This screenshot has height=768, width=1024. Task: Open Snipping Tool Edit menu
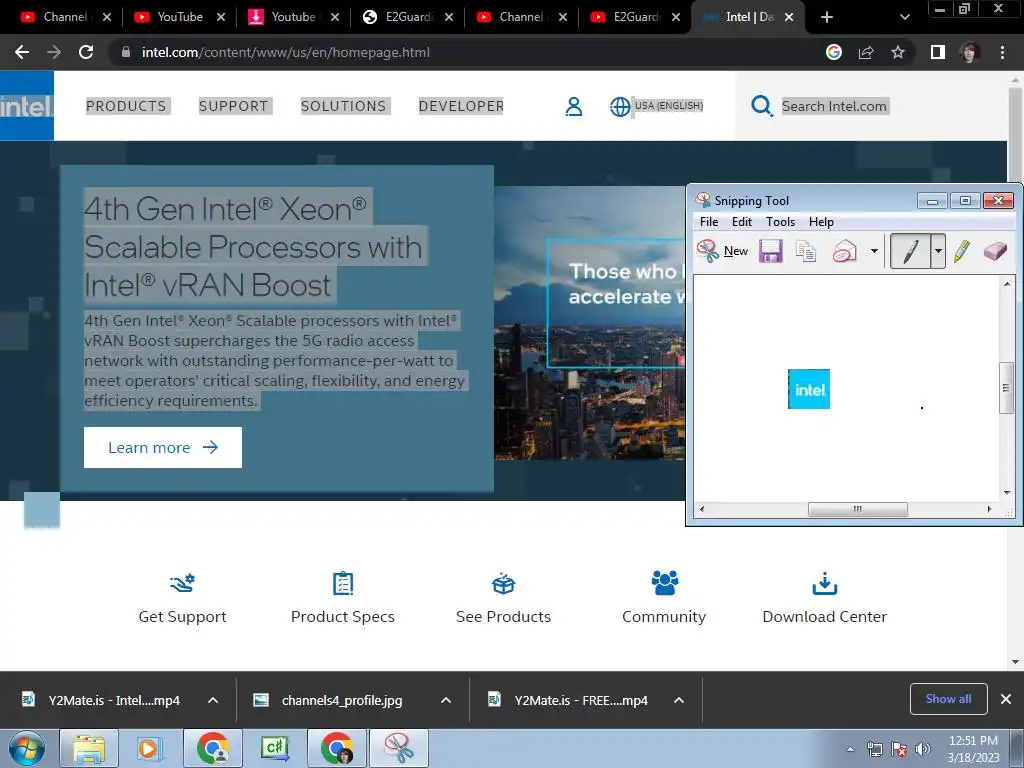(x=741, y=222)
